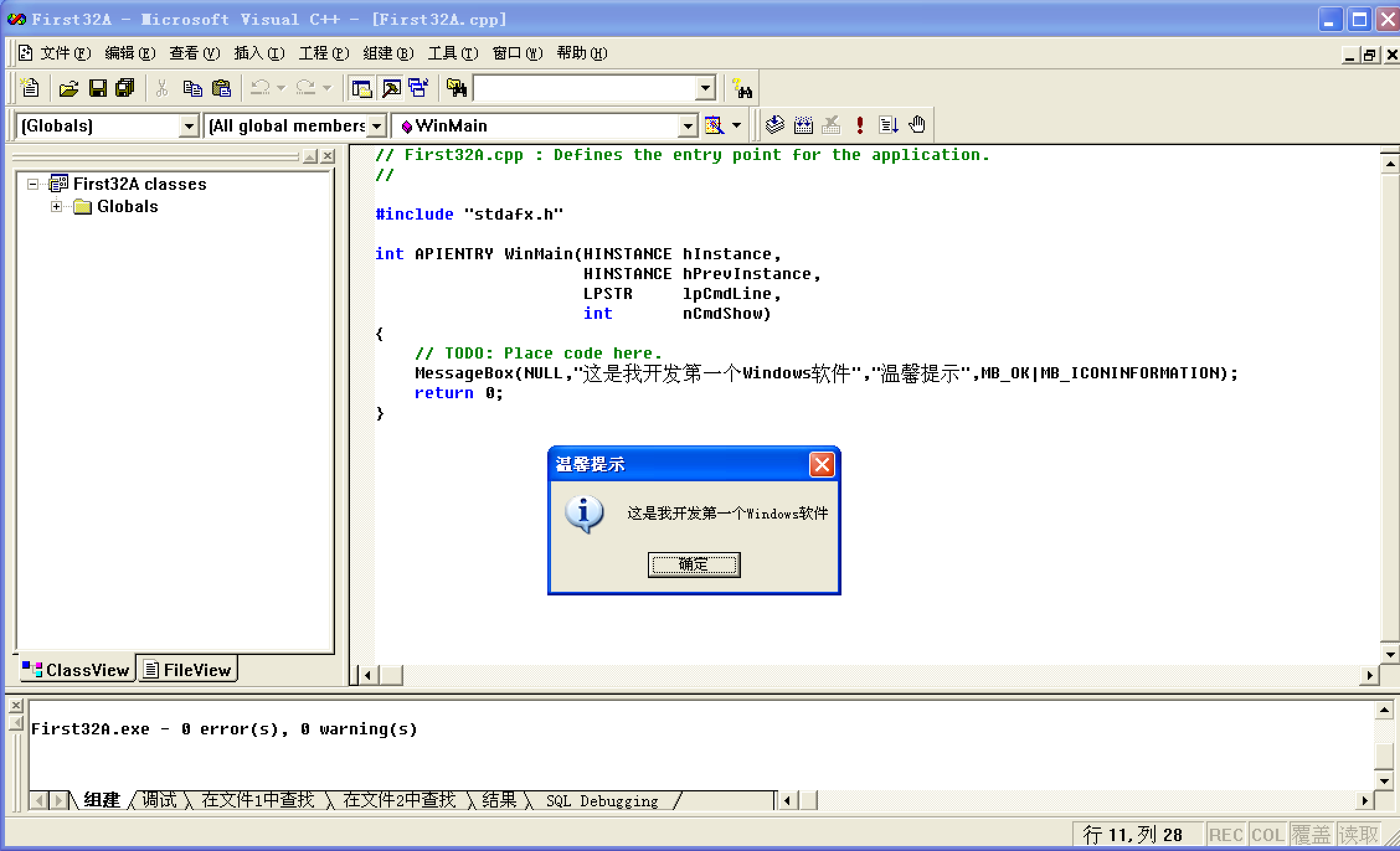Start debugging with the Go toolbar icon

pyautogui.click(x=889, y=124)
